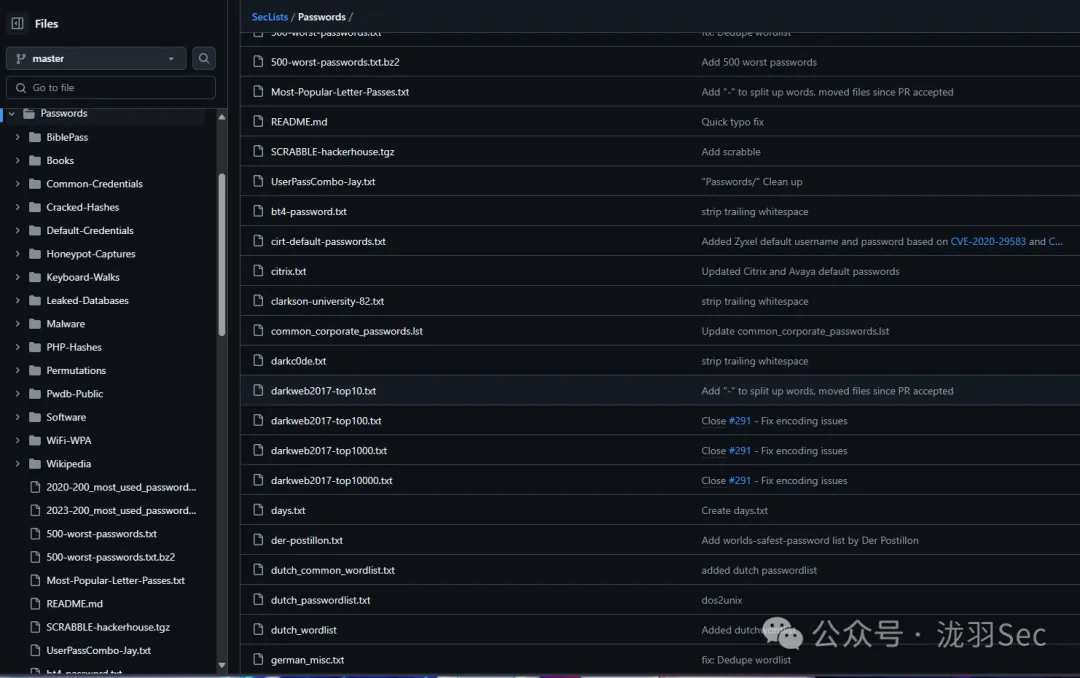Click file icon beside dutch_passwordlist.txt

tap(258, 600)
